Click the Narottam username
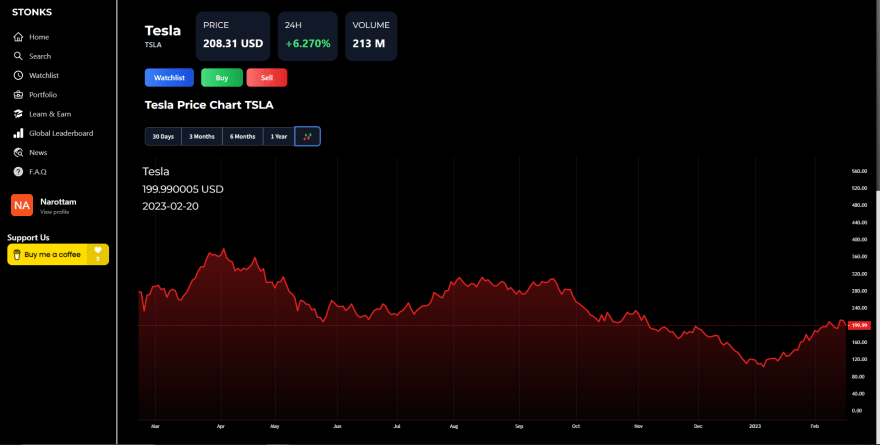The image size is (880, 445). pyautogui.click(x=58, y=201)
